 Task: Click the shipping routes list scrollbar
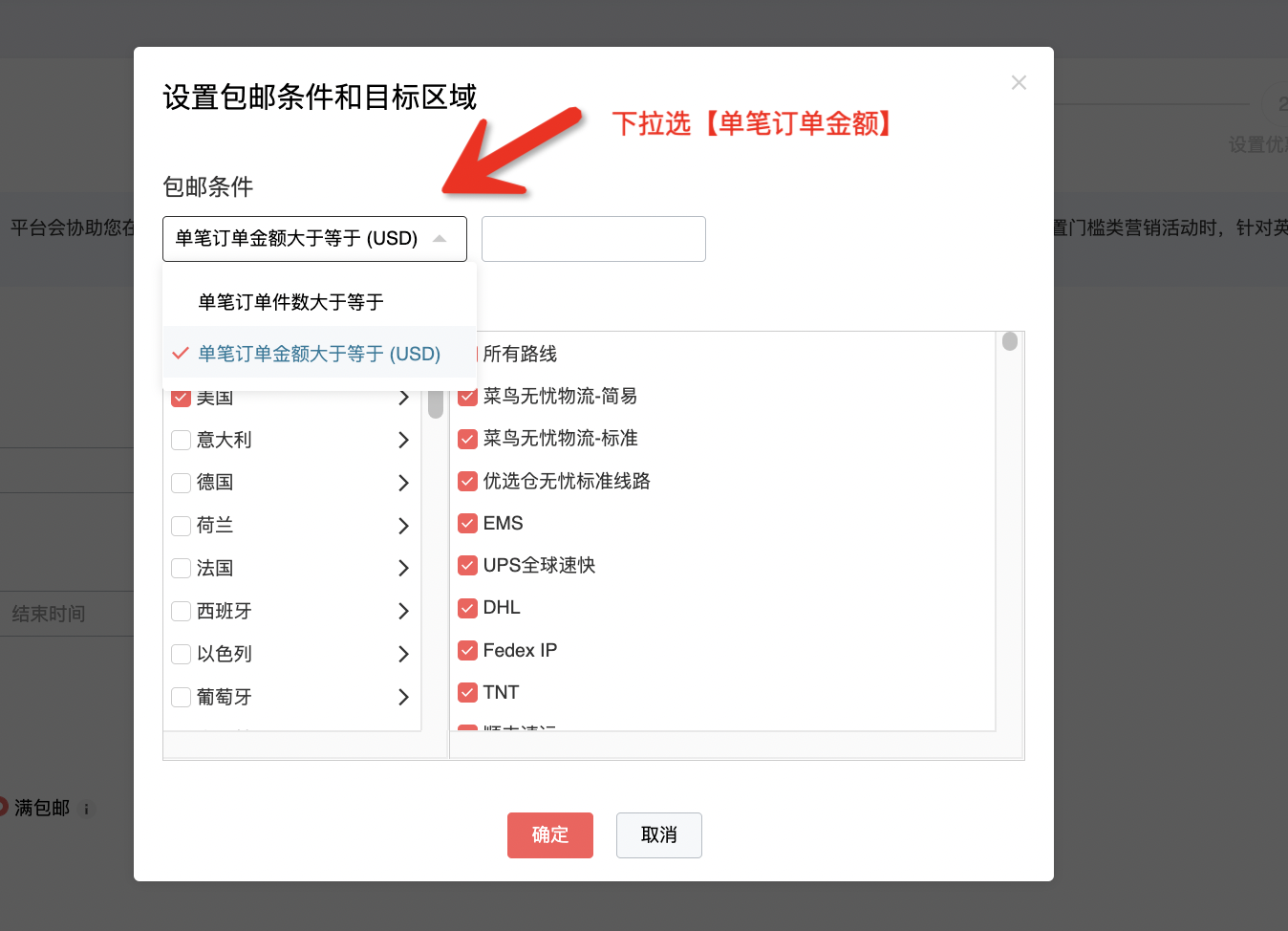tap(1010, 341)
